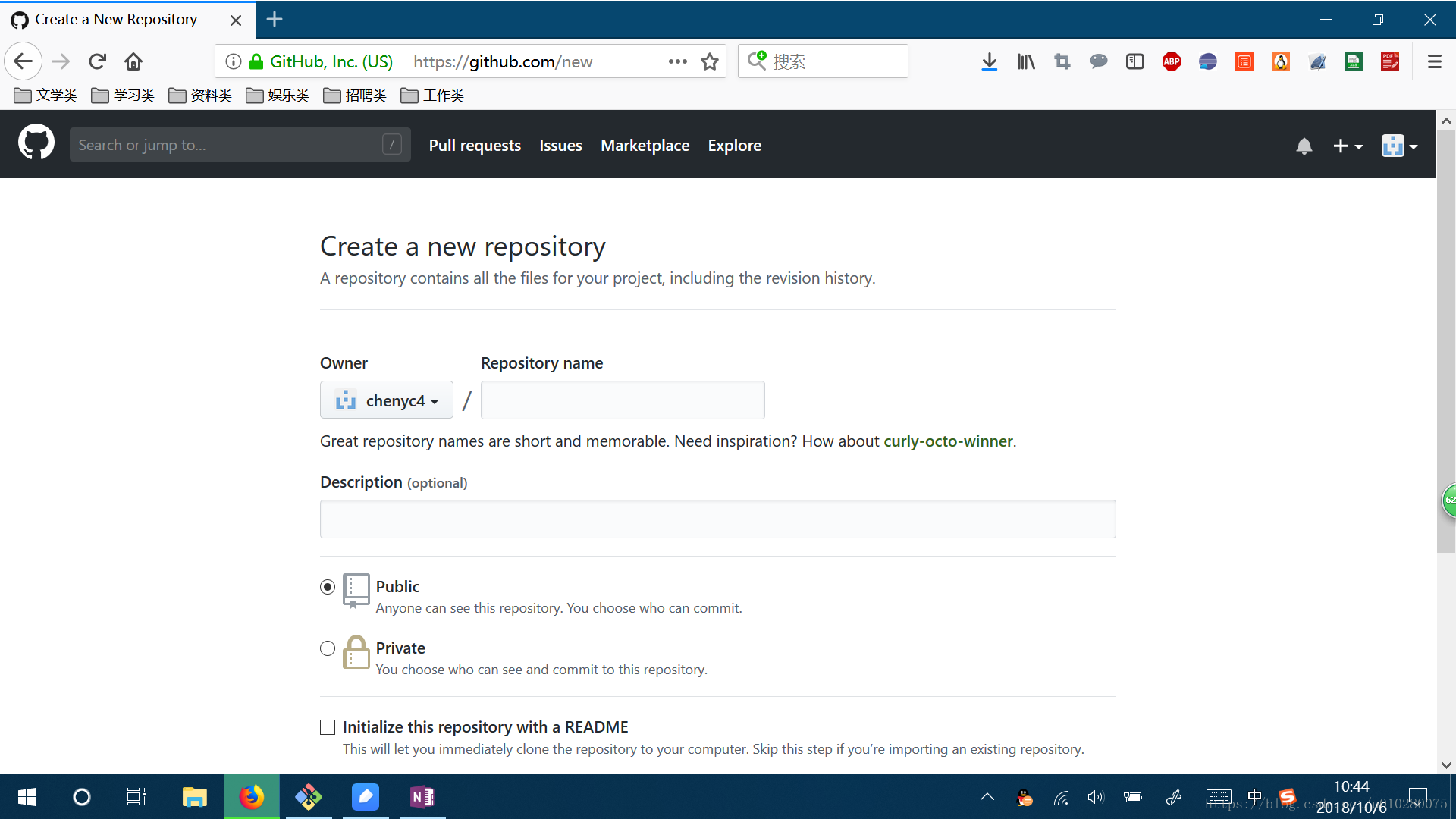Close the Create a New Repository tab
This screenshot has height=819, width=1456.
click(x=236, y=20)
